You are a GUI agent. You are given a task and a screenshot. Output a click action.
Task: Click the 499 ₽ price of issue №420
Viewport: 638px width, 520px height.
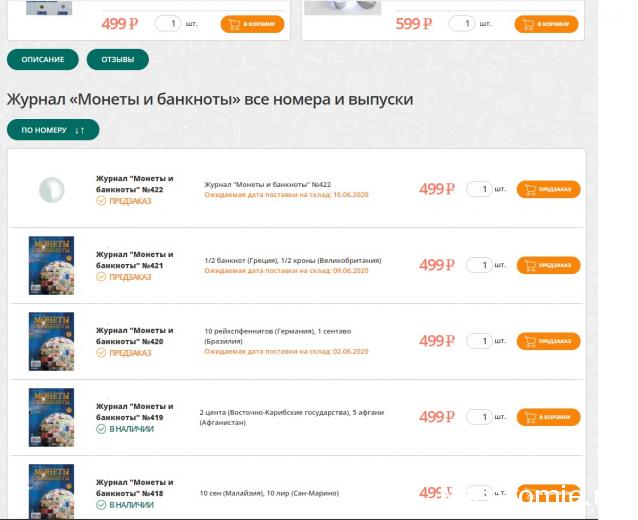[437, 341]
